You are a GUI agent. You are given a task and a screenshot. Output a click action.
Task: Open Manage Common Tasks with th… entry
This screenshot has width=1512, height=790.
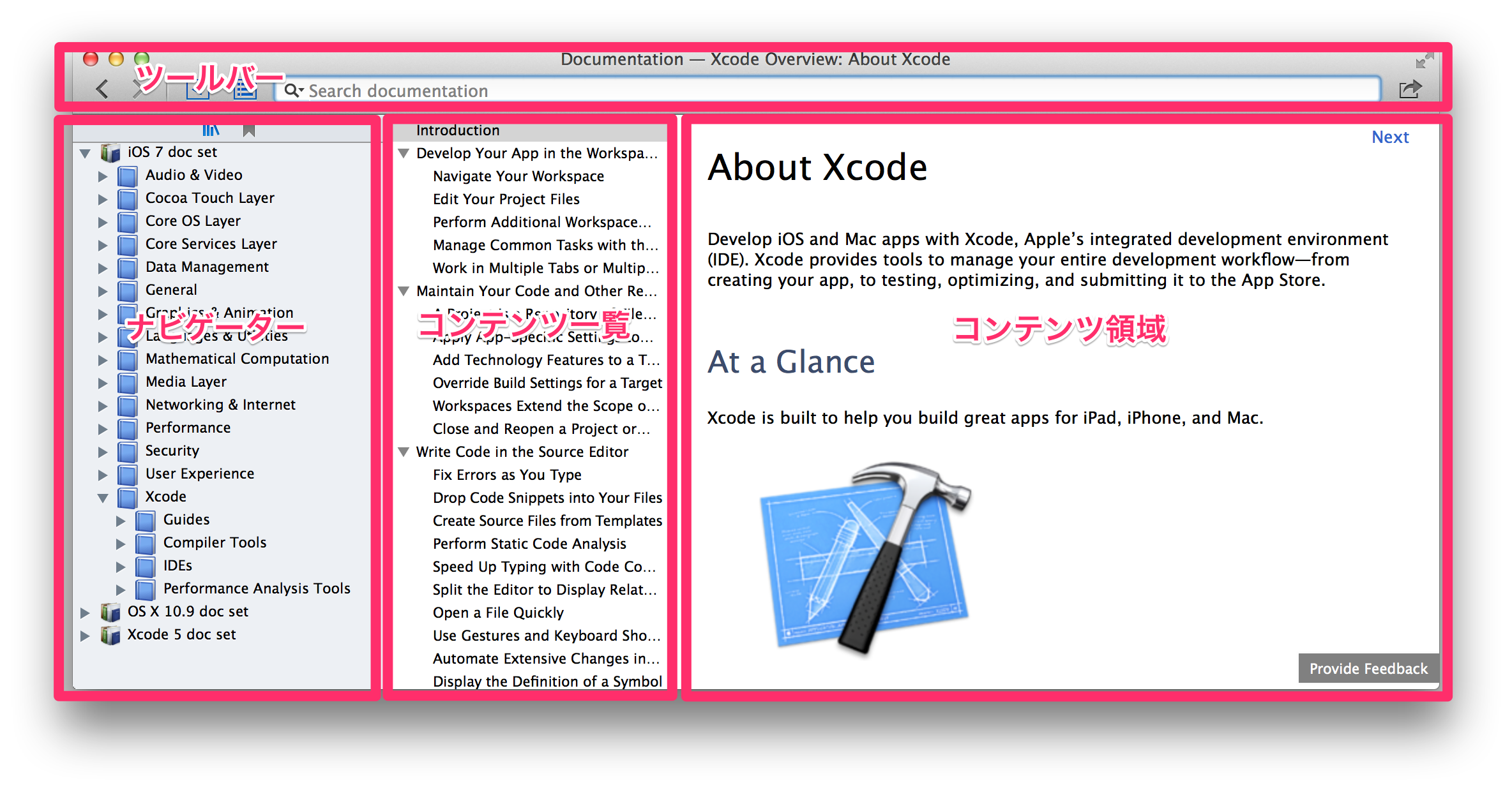[x=545, y=245]
